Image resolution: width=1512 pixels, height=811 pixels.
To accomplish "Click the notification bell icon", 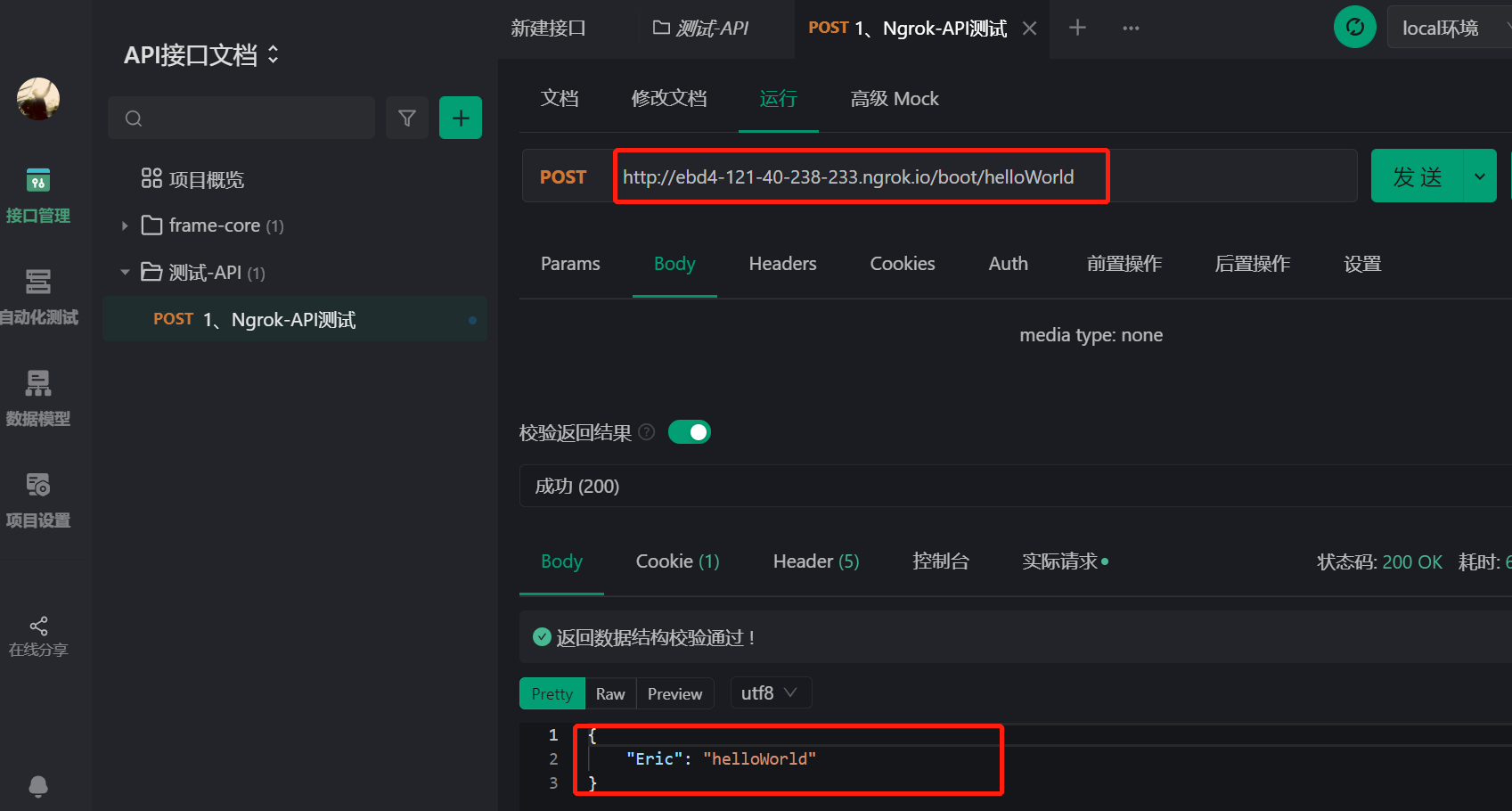I will tap(38, 786).
